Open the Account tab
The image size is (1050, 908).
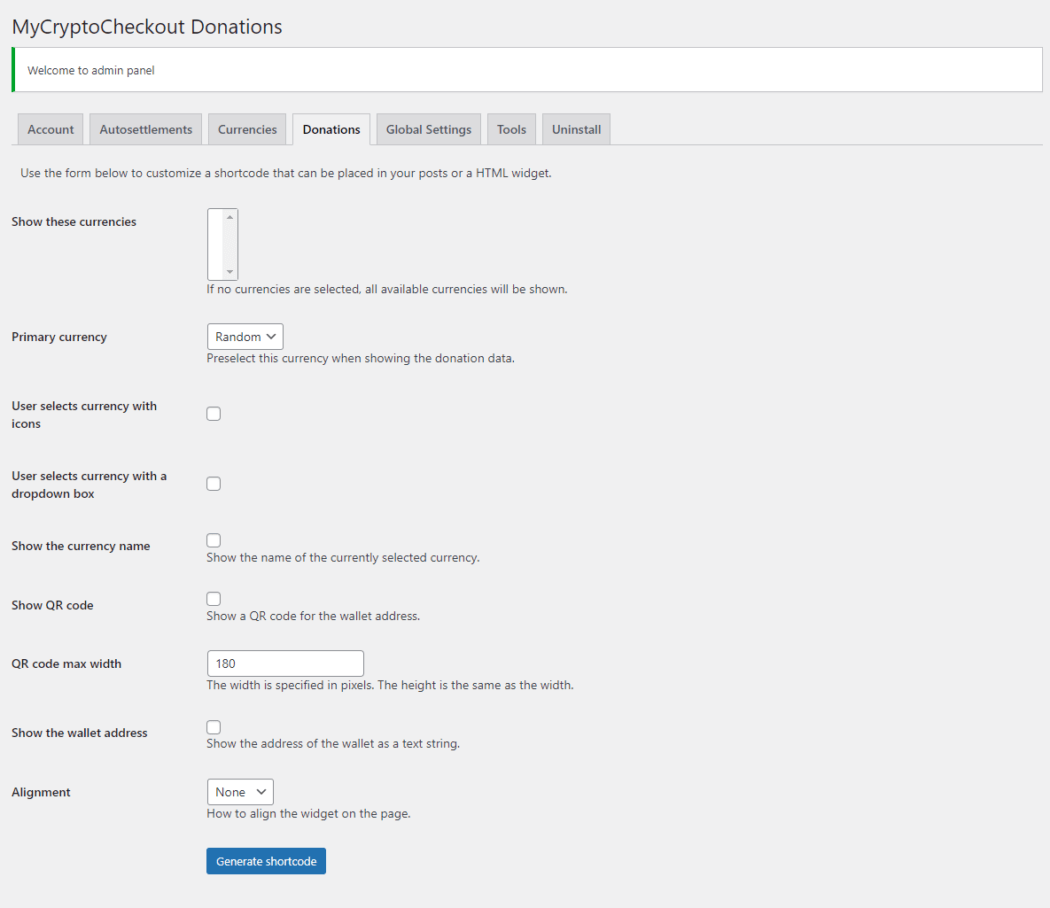coord(50,130)
